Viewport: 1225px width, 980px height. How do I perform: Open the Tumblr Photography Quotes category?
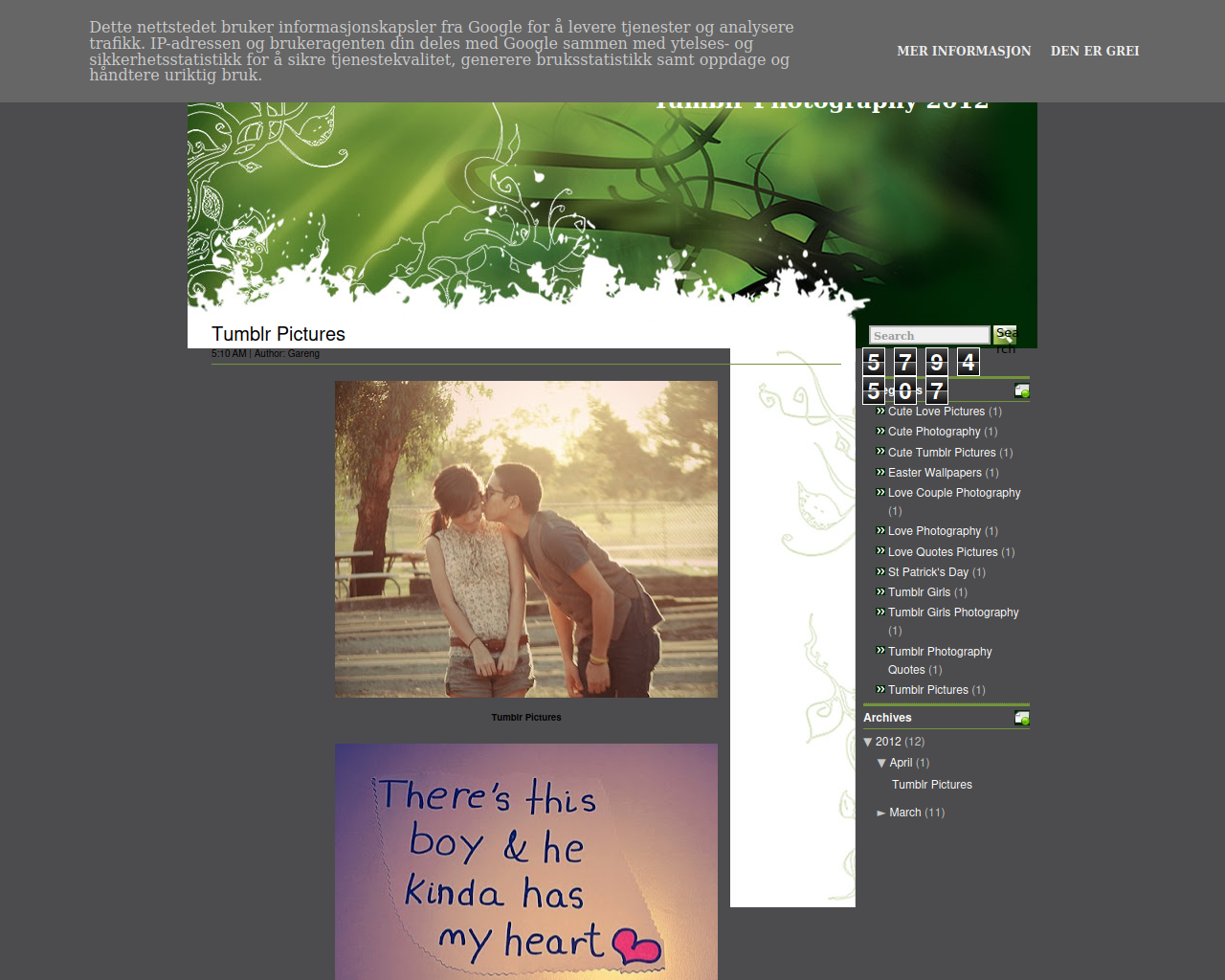point(940,660)
